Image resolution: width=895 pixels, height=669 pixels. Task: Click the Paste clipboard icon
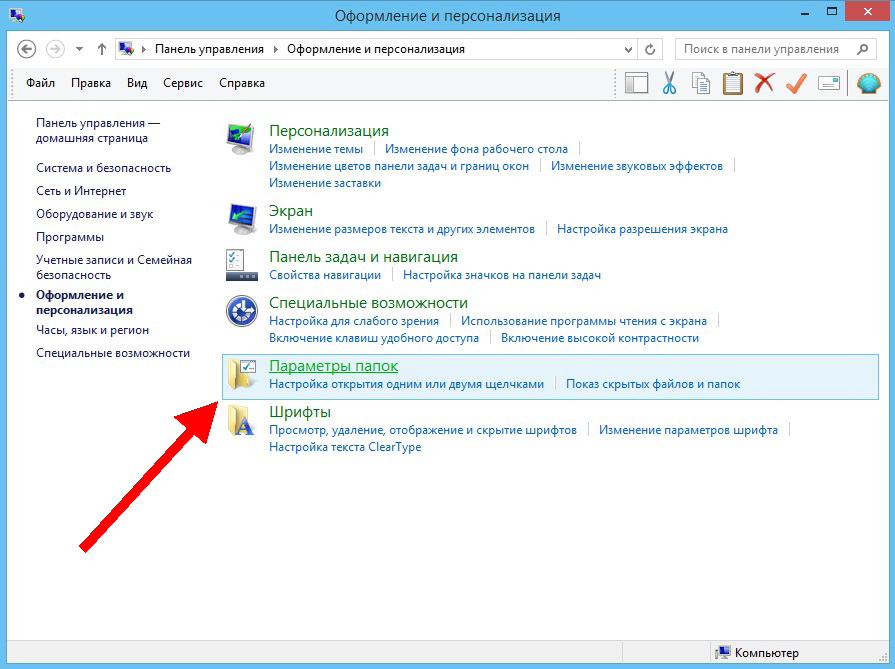[x=733, y=84]
